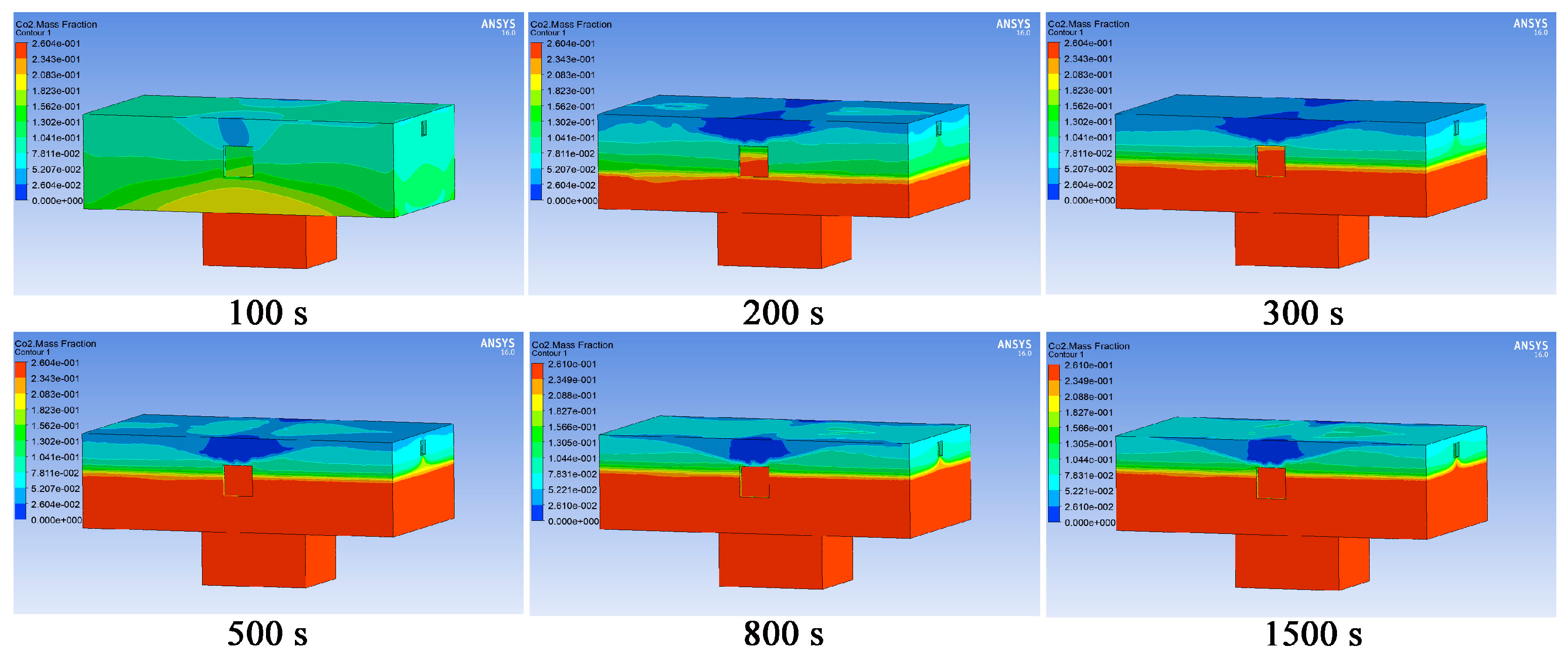Click the ANSYS logo in the 300 s panel
The image size is (1568, 659).
[x=1530, y=24]
